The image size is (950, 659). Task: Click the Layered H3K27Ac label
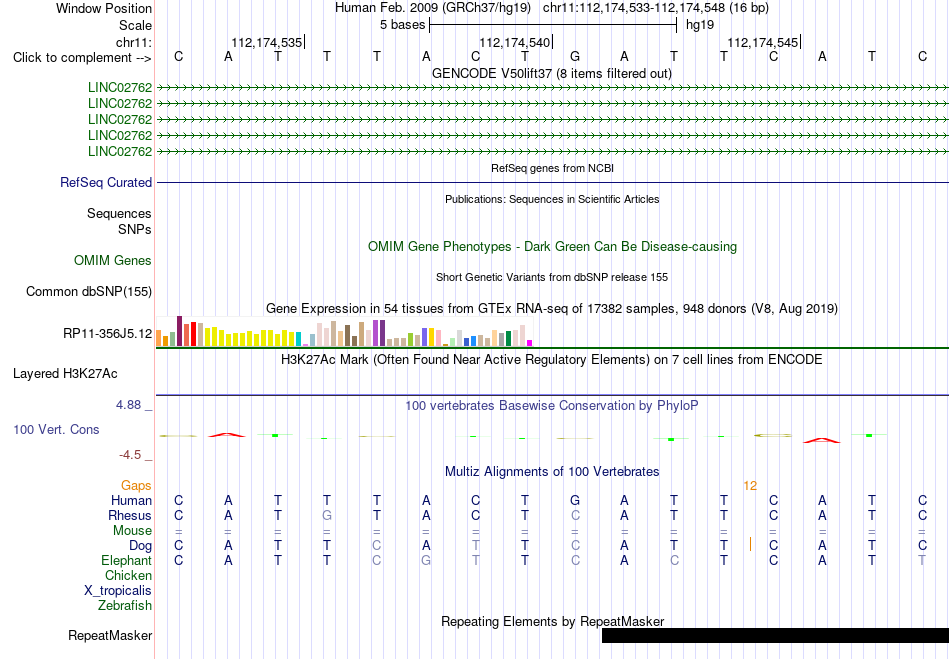tap(65, 374)
